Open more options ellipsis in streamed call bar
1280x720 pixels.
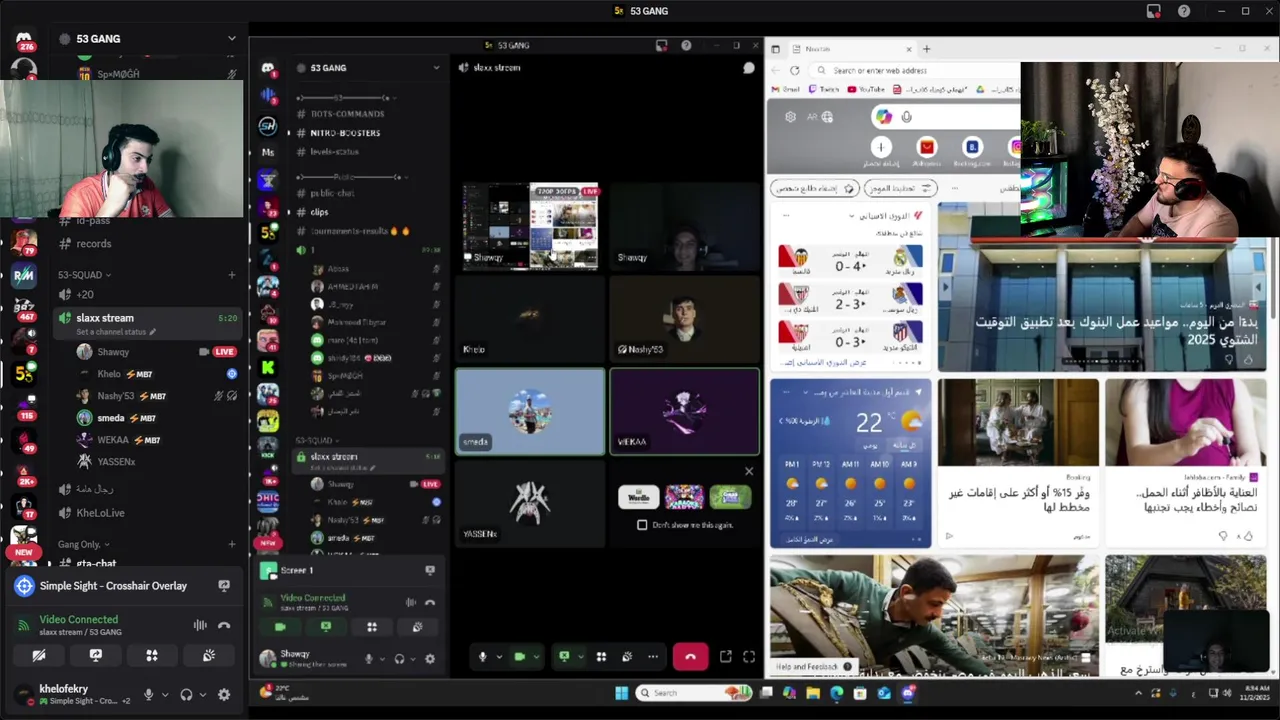click(x=653, y=657)
